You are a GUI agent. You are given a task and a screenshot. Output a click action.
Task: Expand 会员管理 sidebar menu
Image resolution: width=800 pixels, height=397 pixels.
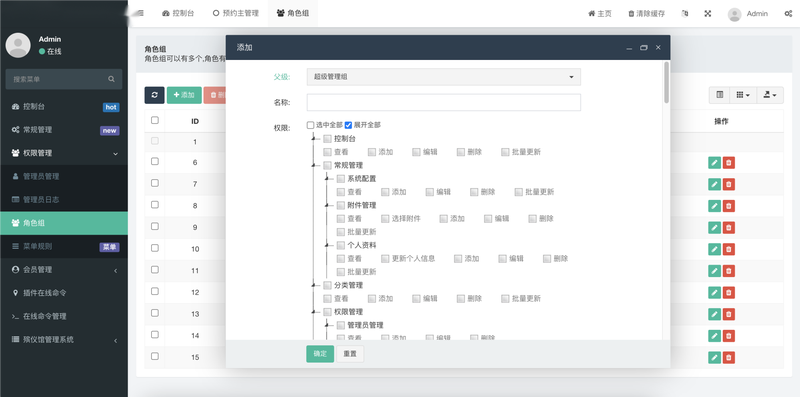coord(64,269)
